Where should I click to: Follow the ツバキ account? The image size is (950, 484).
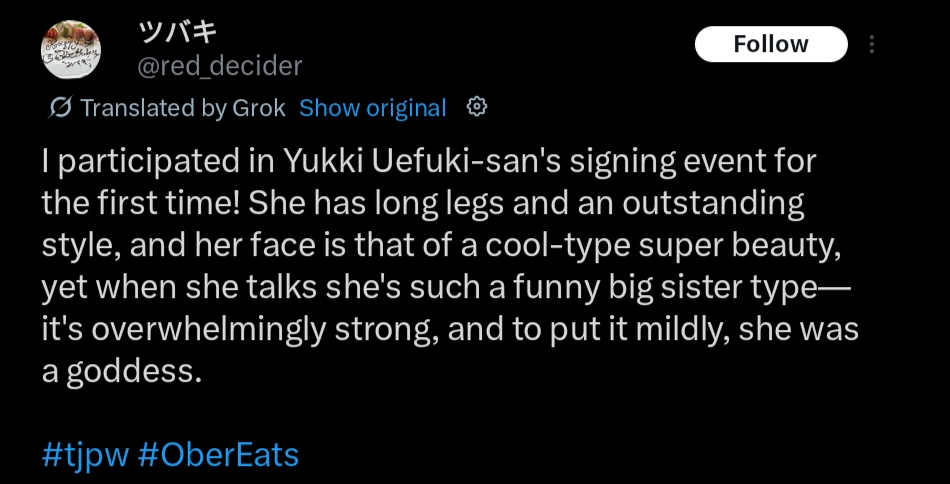coord(770,44)
